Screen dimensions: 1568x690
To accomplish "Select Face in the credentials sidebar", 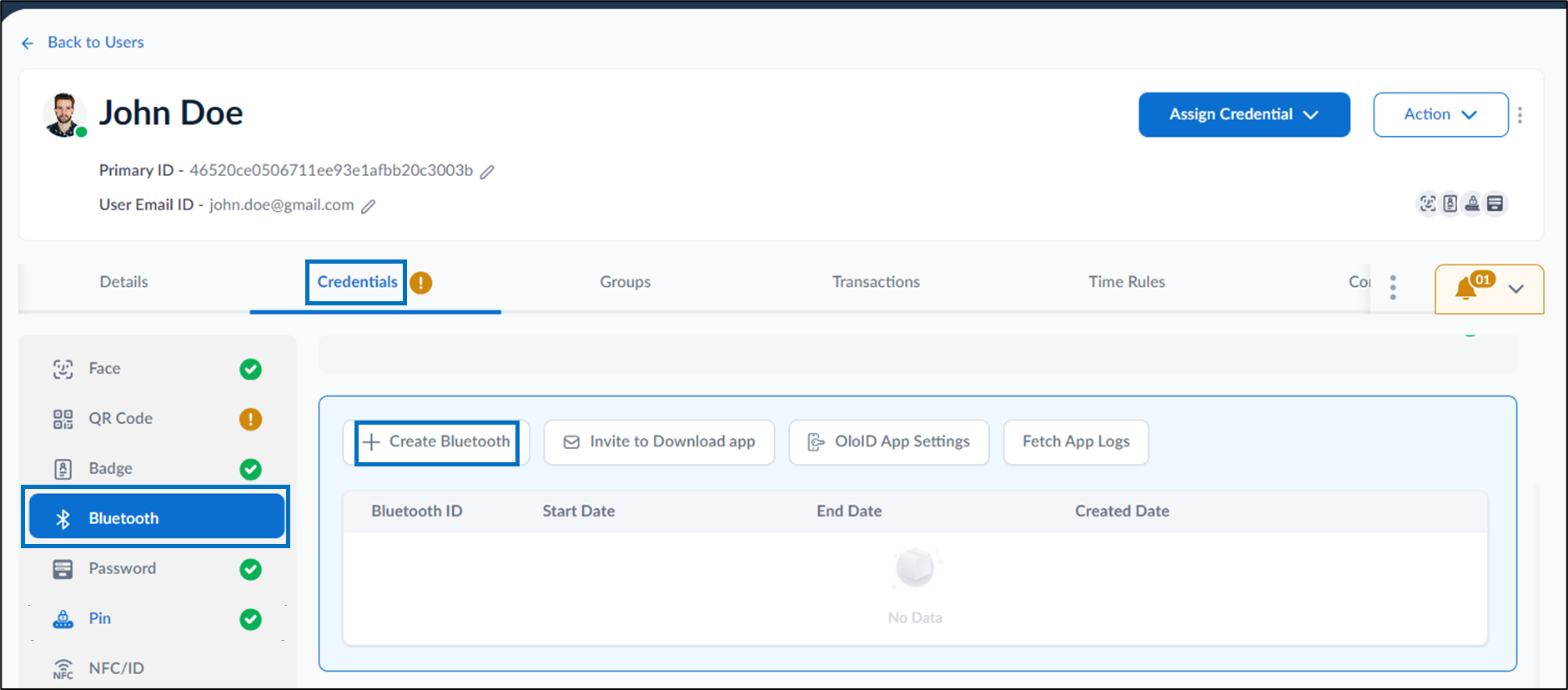I will tap(157, 369).
